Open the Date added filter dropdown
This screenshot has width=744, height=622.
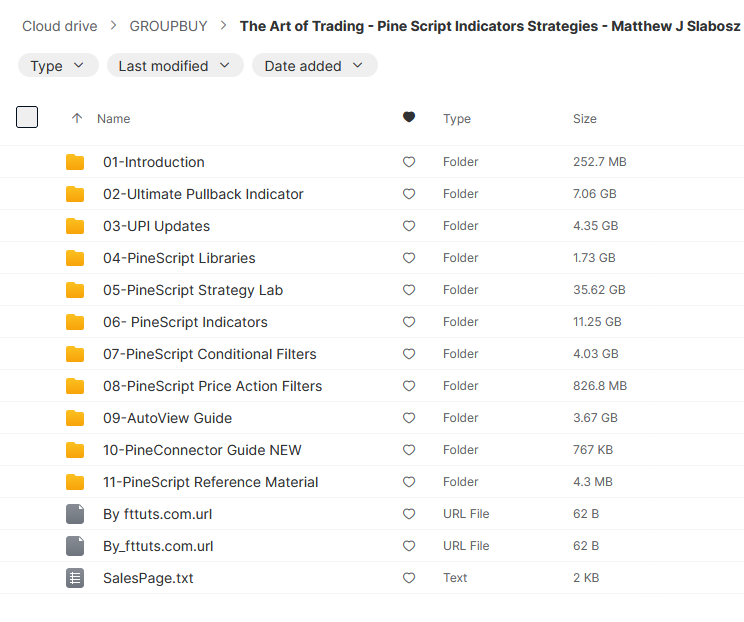[314, 66]
